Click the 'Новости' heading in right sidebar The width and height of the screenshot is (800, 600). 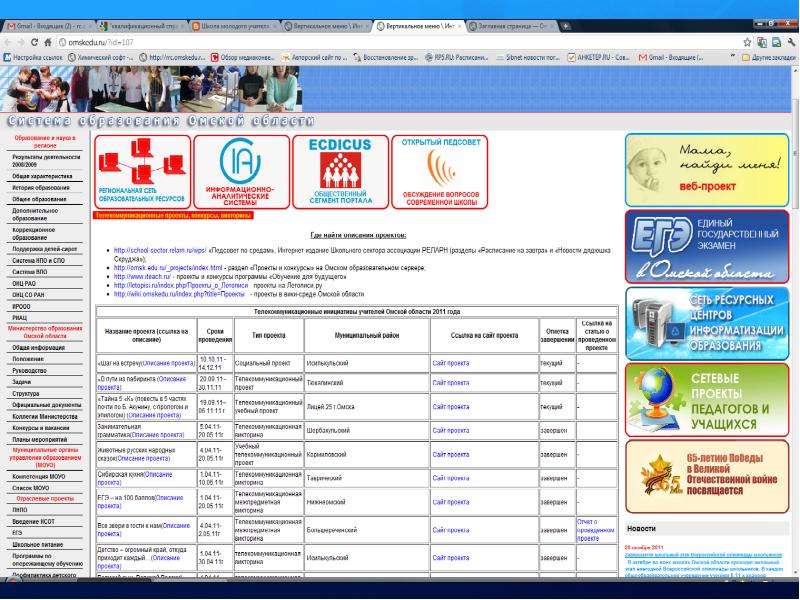point(641,529)
